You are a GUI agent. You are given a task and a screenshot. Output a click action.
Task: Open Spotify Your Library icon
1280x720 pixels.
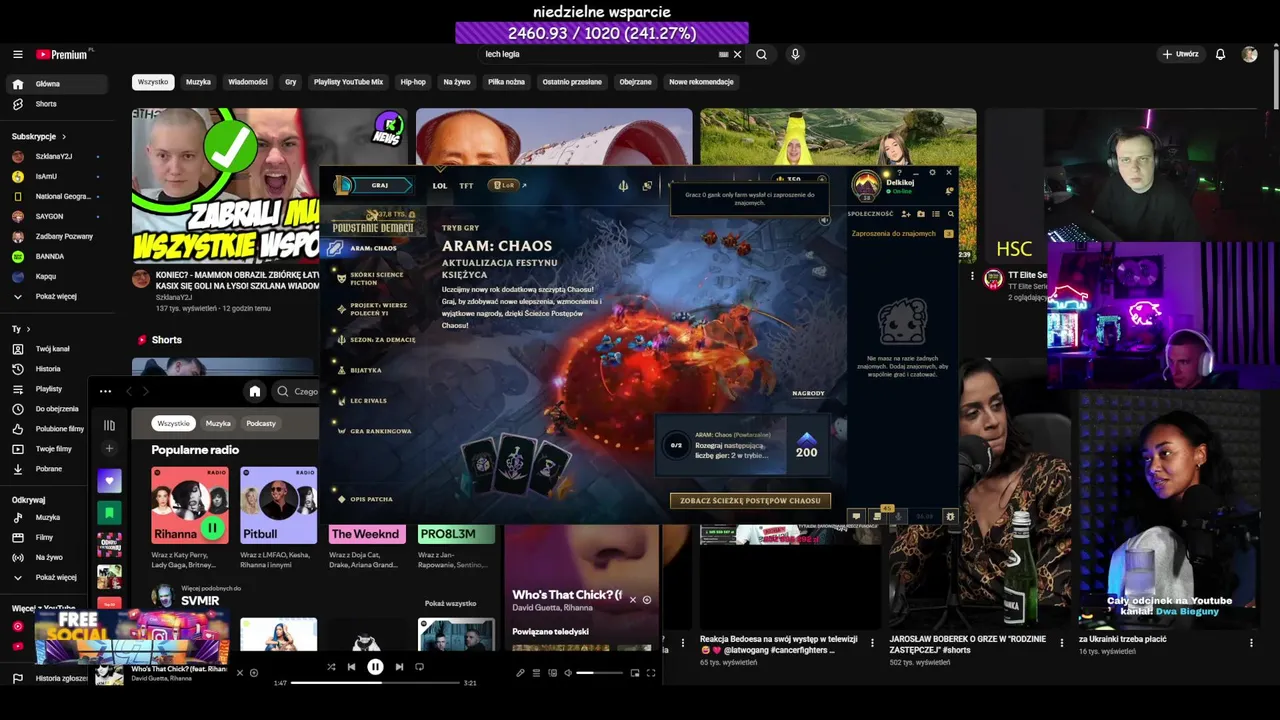tap(109, 425)
